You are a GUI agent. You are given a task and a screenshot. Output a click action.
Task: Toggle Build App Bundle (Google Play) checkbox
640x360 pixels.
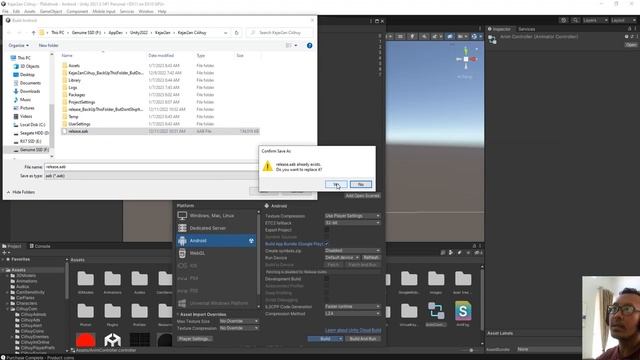(327, 244)
